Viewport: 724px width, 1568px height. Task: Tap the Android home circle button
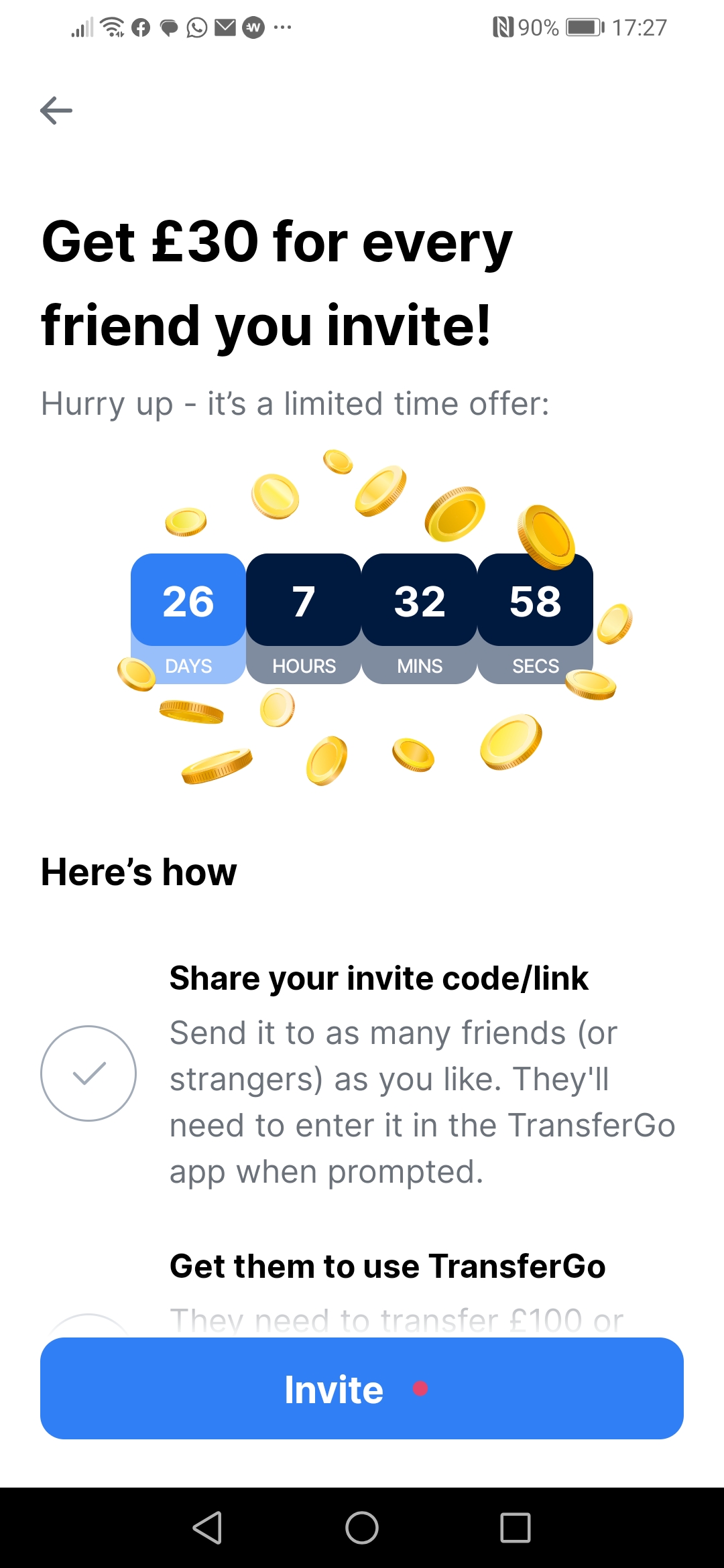point(362,1527)
